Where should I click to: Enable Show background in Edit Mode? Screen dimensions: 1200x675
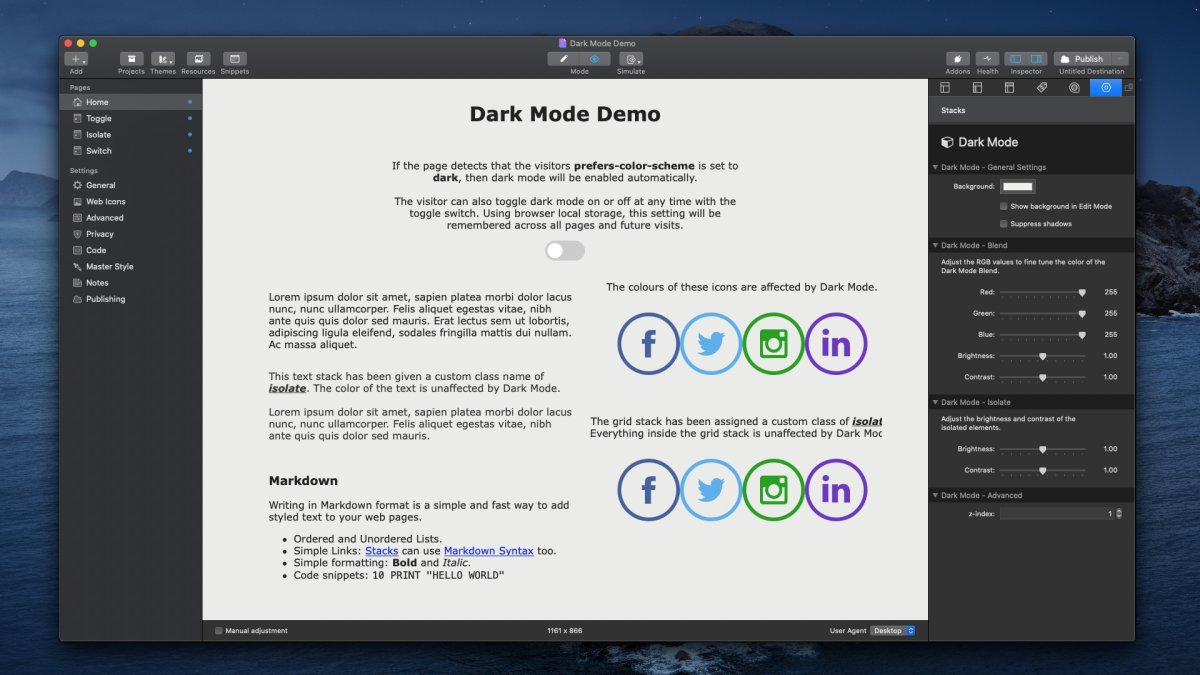tap(1003, 207)
